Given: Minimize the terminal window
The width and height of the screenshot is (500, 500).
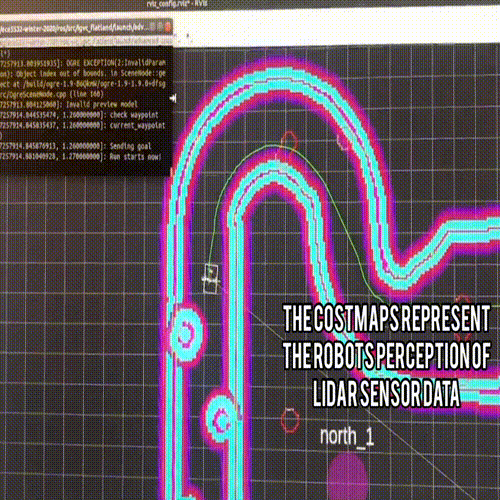Looking at the screenshot, I should [153, 27].
